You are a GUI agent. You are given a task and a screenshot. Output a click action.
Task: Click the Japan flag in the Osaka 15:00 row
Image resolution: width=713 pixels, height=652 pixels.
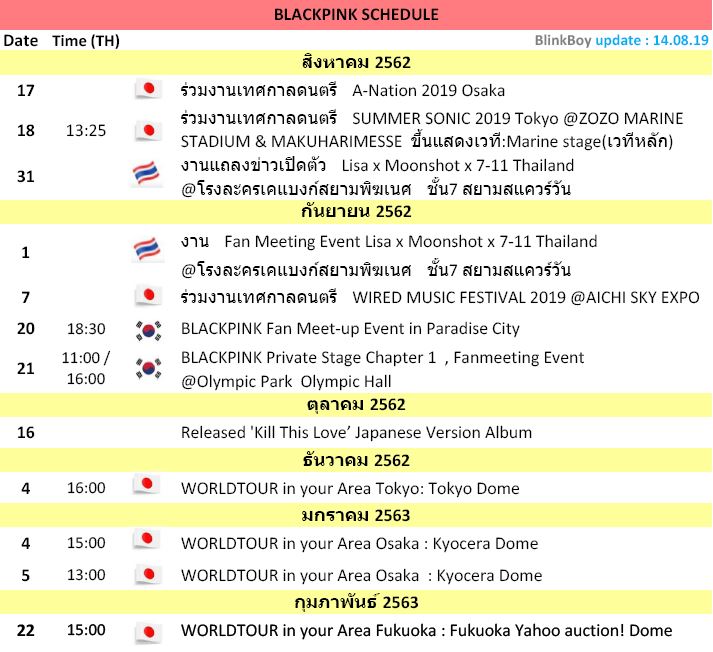[146, 540]
